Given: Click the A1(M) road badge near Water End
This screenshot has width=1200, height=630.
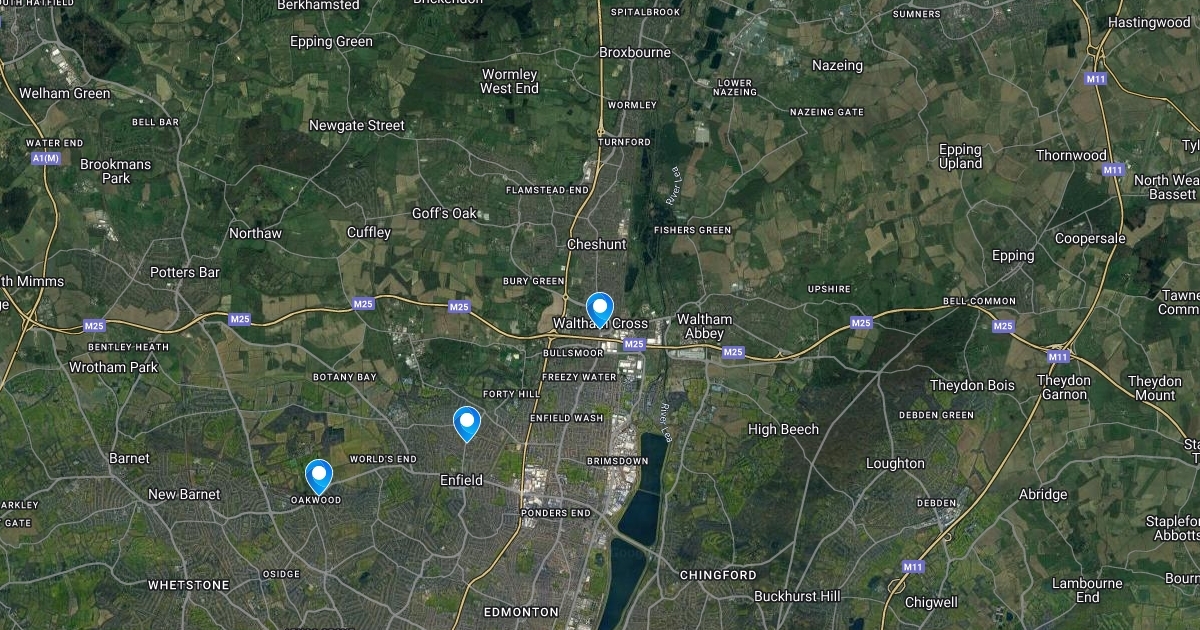Looking at the screenshot, I should click(x=45, y=158).
